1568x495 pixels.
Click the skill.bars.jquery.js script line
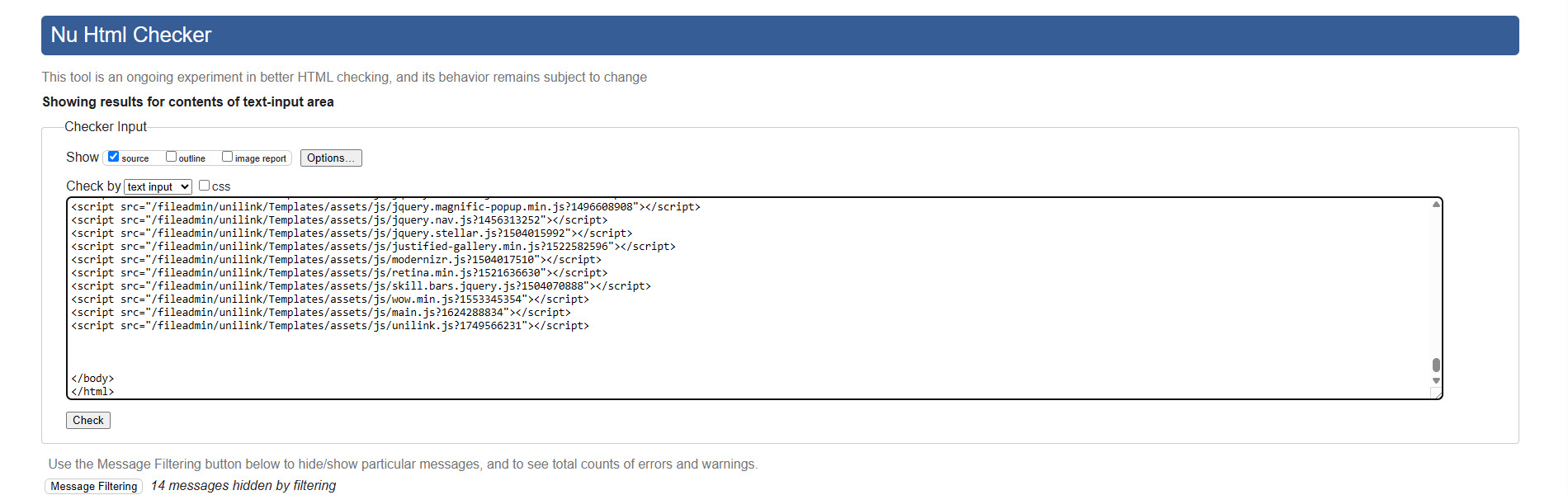pyautogui.click(x=361, y=286)
